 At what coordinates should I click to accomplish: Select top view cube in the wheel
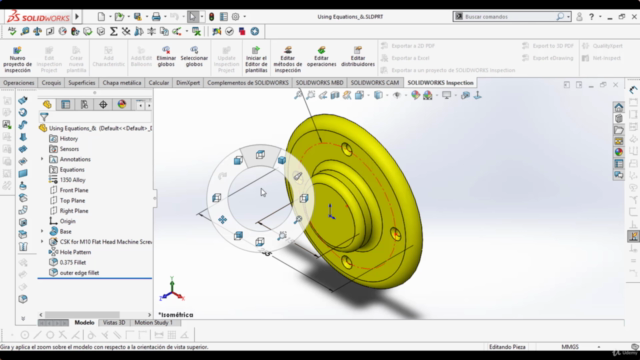[260, 155]
